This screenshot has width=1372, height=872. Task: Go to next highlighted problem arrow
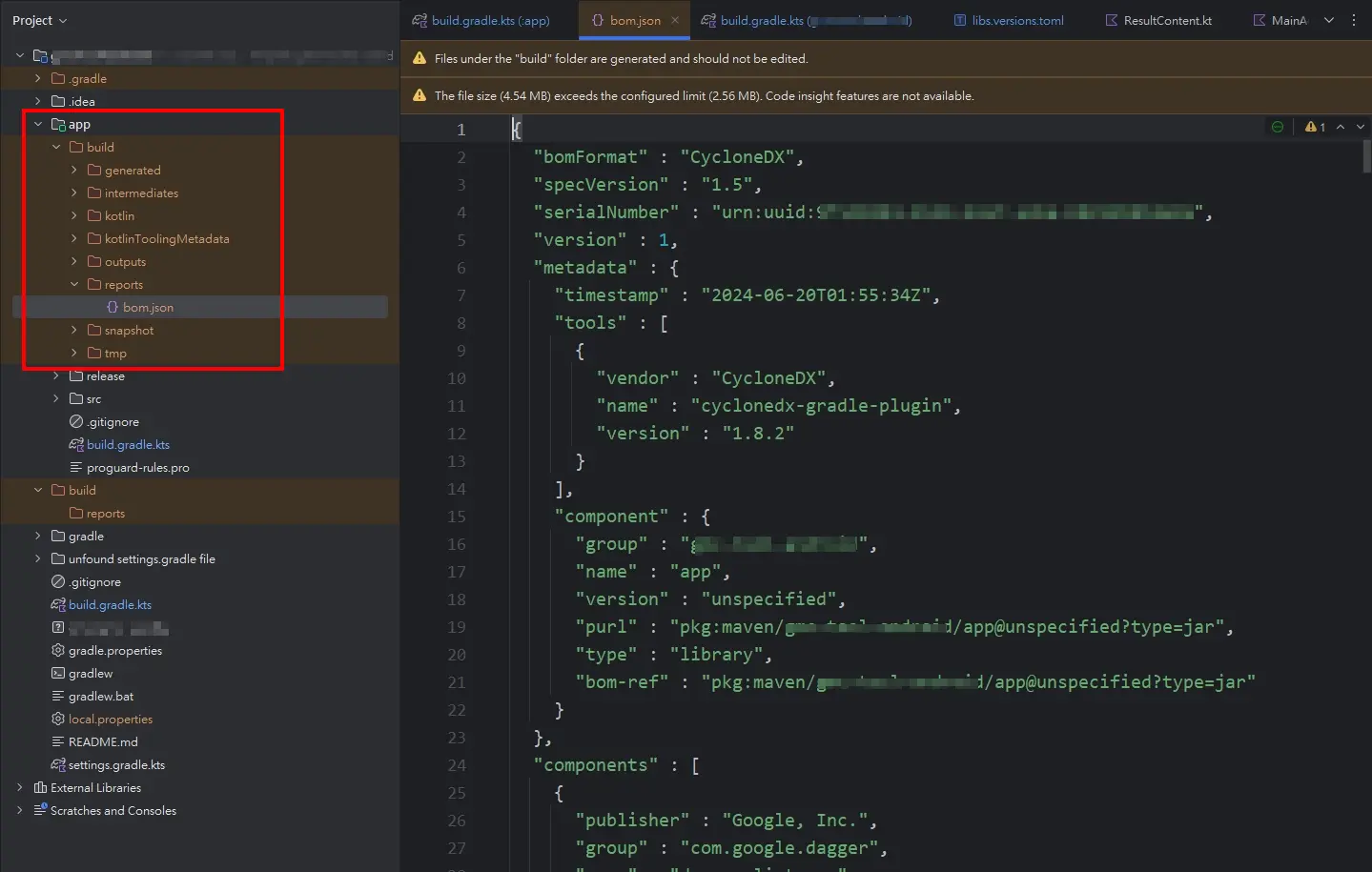click(1360, 127)
